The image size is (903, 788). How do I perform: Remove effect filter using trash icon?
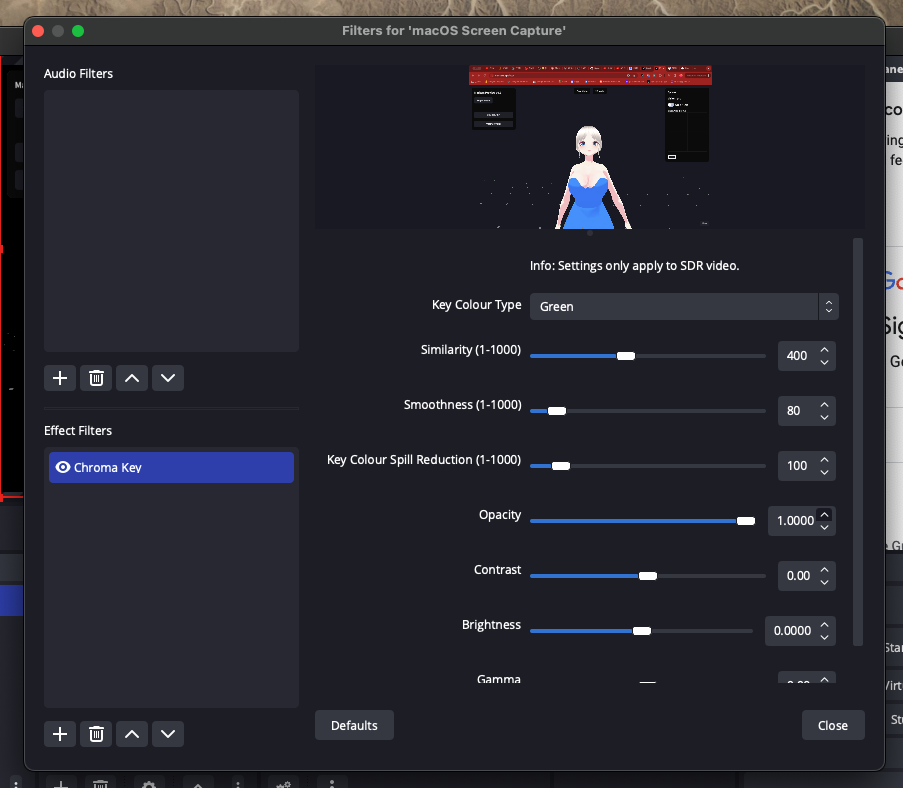pos(96,734)
